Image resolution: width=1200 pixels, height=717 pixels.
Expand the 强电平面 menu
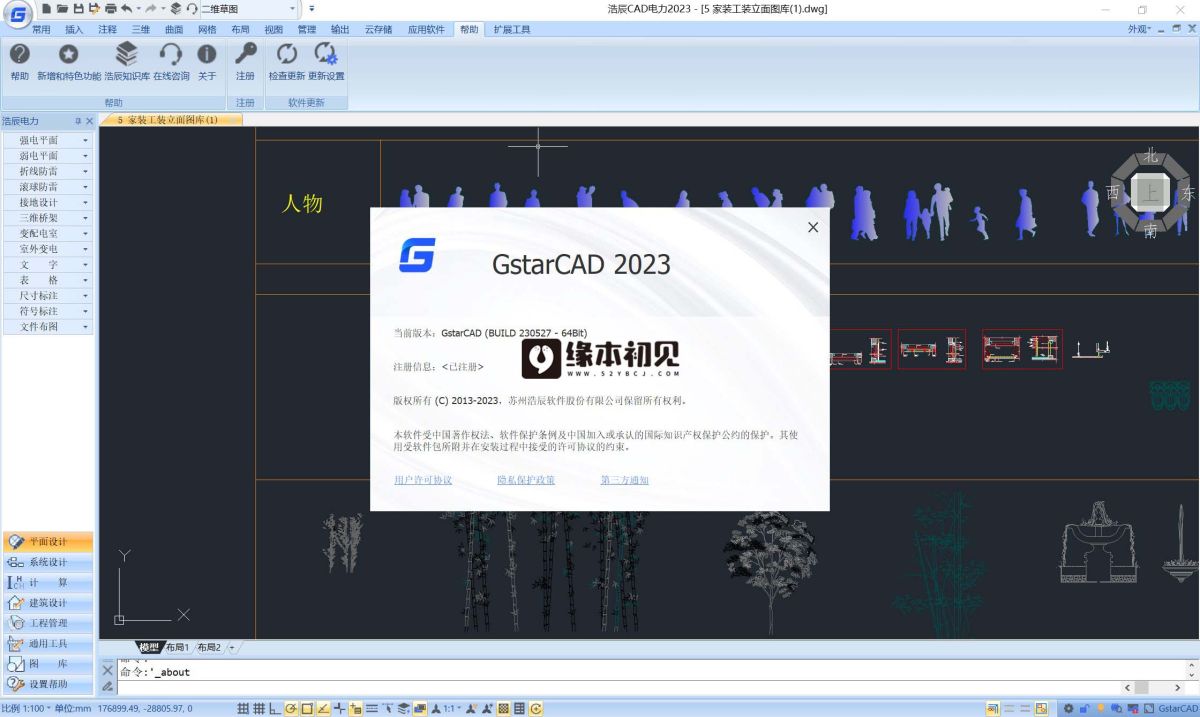[x=47, y=140]
